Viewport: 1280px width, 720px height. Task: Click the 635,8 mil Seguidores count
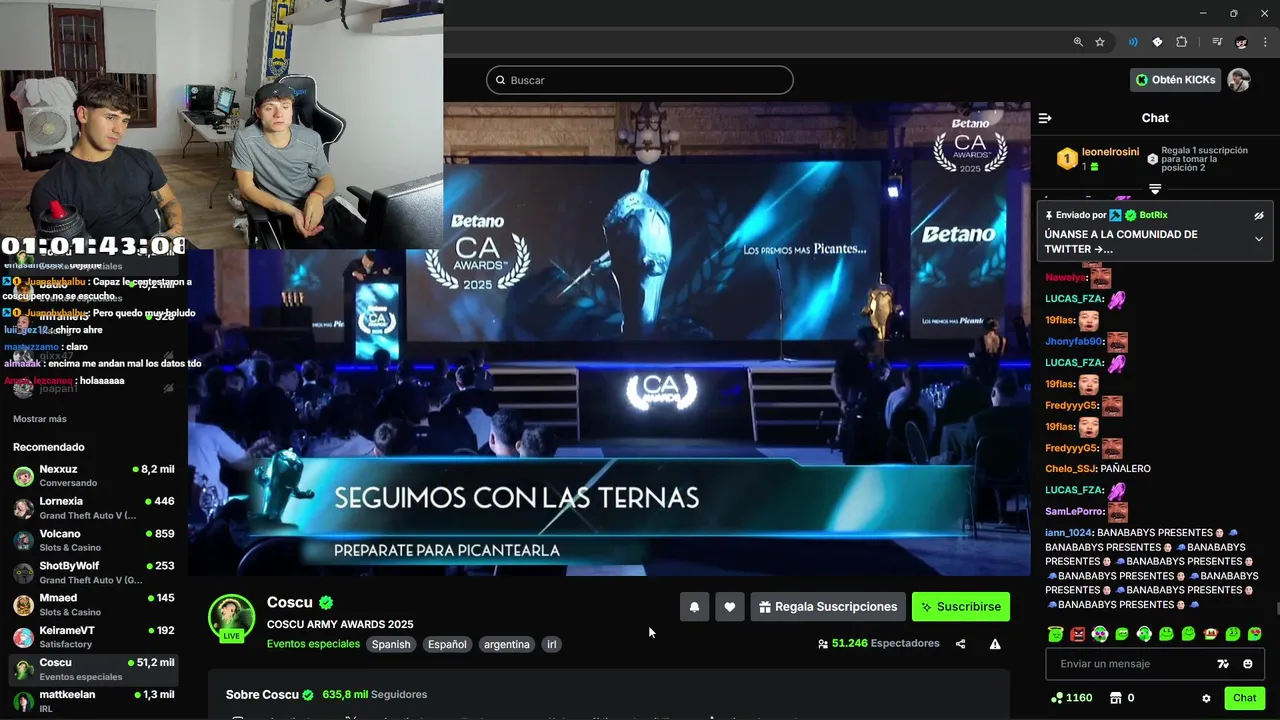(375, 694)
